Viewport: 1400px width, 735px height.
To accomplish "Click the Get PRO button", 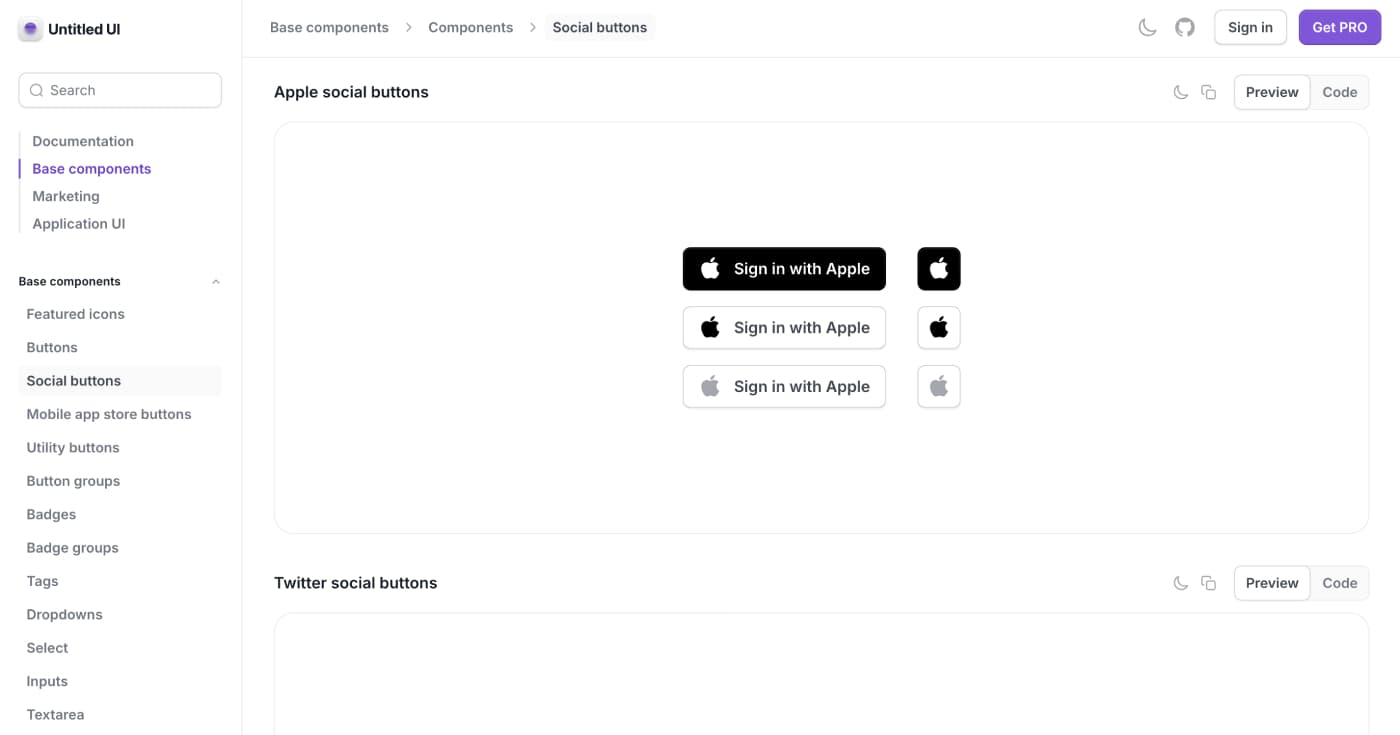I will pyautogui.click(x=1339, y=27).
